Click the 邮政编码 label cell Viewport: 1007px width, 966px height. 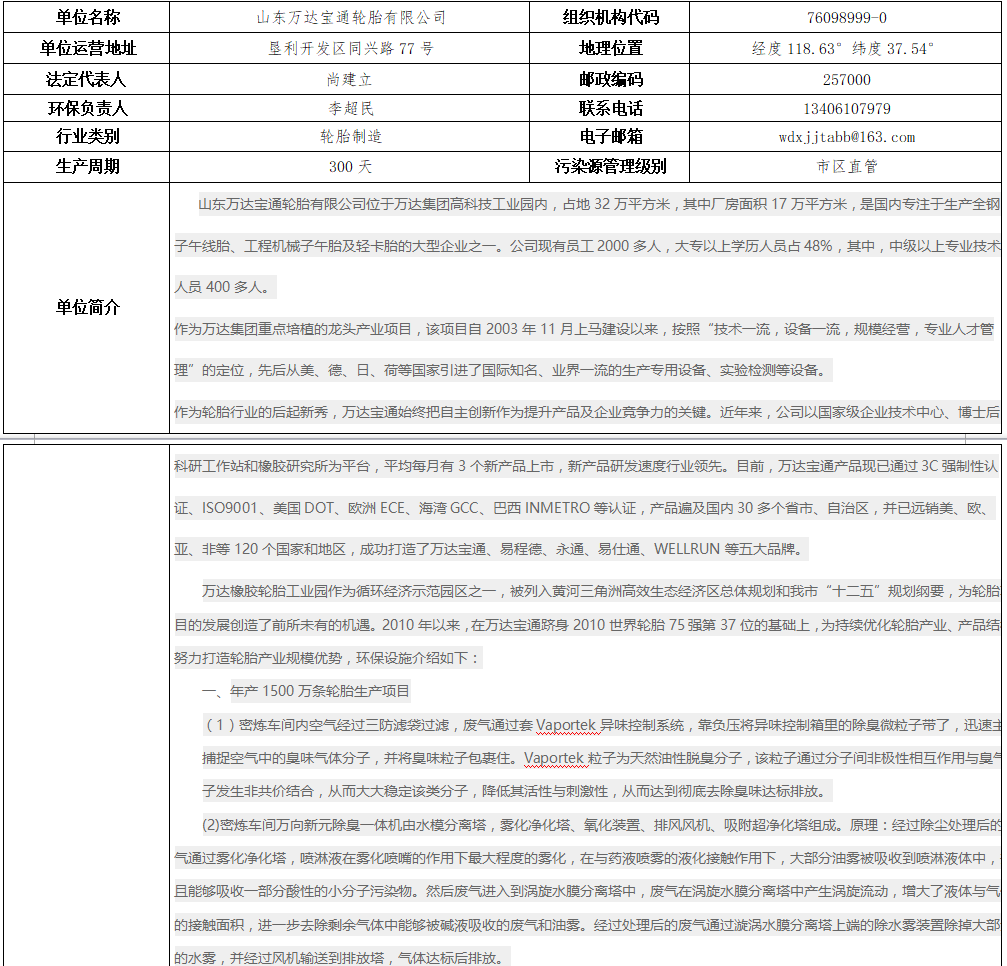click(609, 79)
